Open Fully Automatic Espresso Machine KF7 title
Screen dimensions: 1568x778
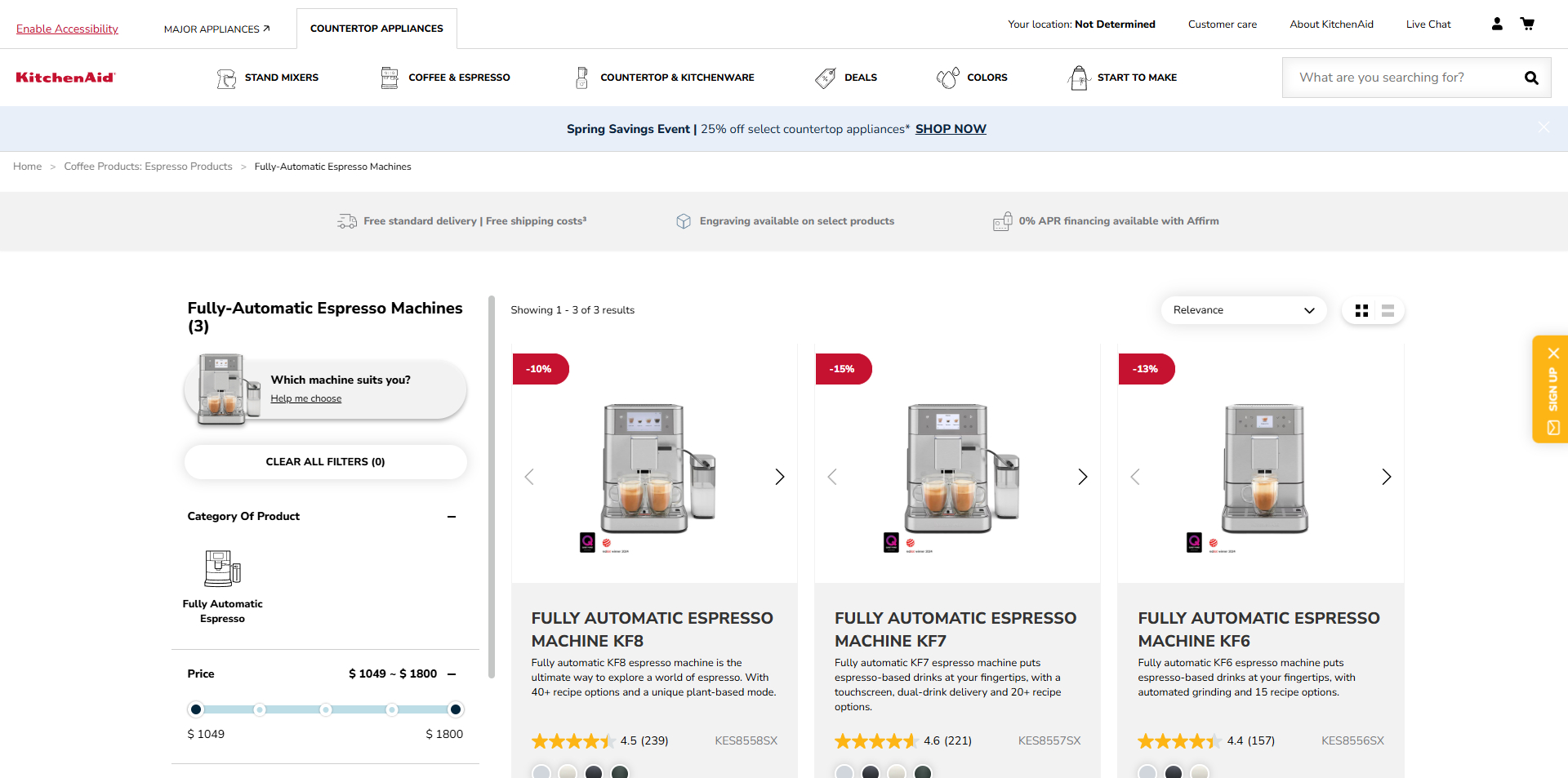coord(955,629)
